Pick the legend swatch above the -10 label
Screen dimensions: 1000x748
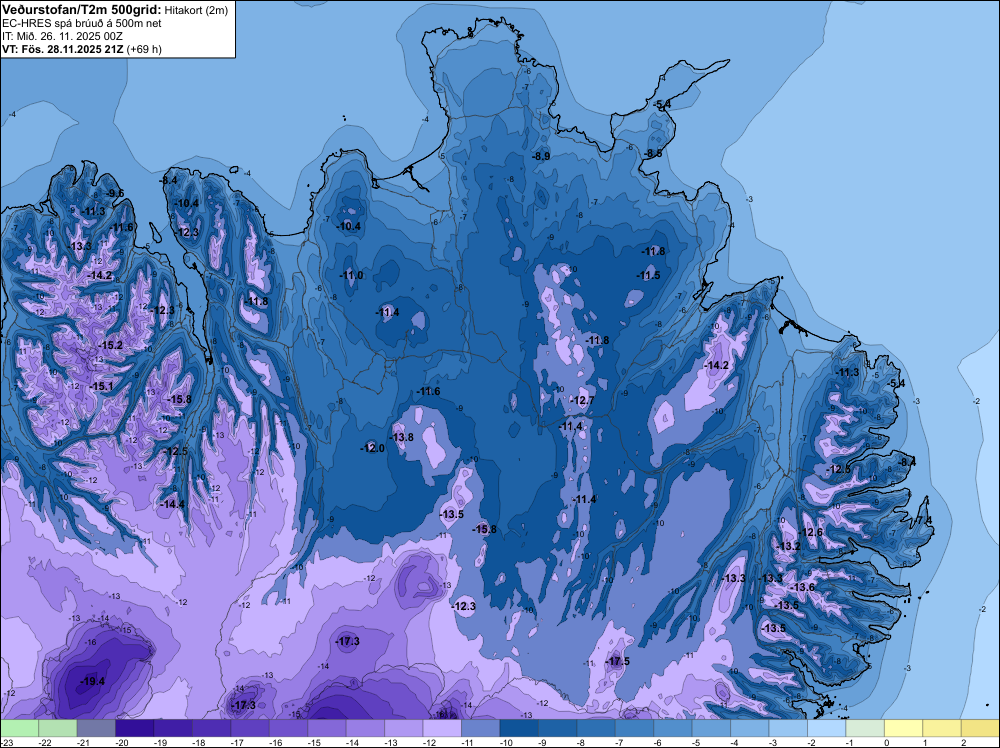click(519, 728)
